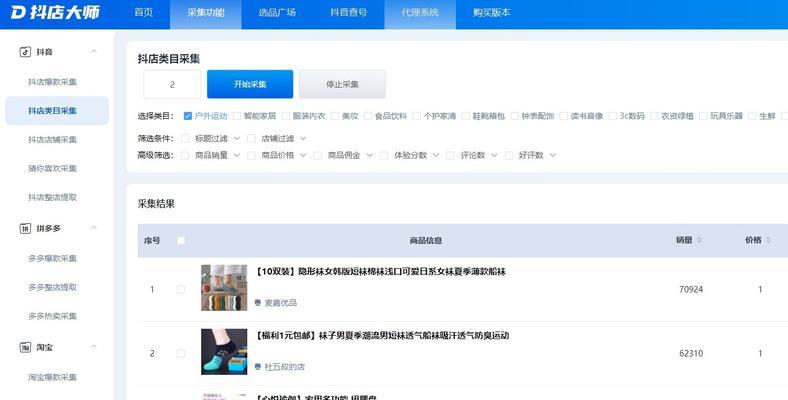Open 抖店整店提取 in sidebar

click(52, 197)
